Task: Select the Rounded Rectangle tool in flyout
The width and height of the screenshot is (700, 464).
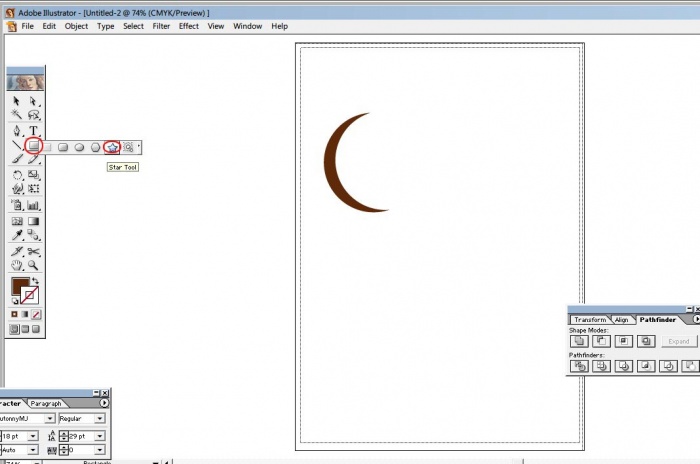Action: (62, 146)
